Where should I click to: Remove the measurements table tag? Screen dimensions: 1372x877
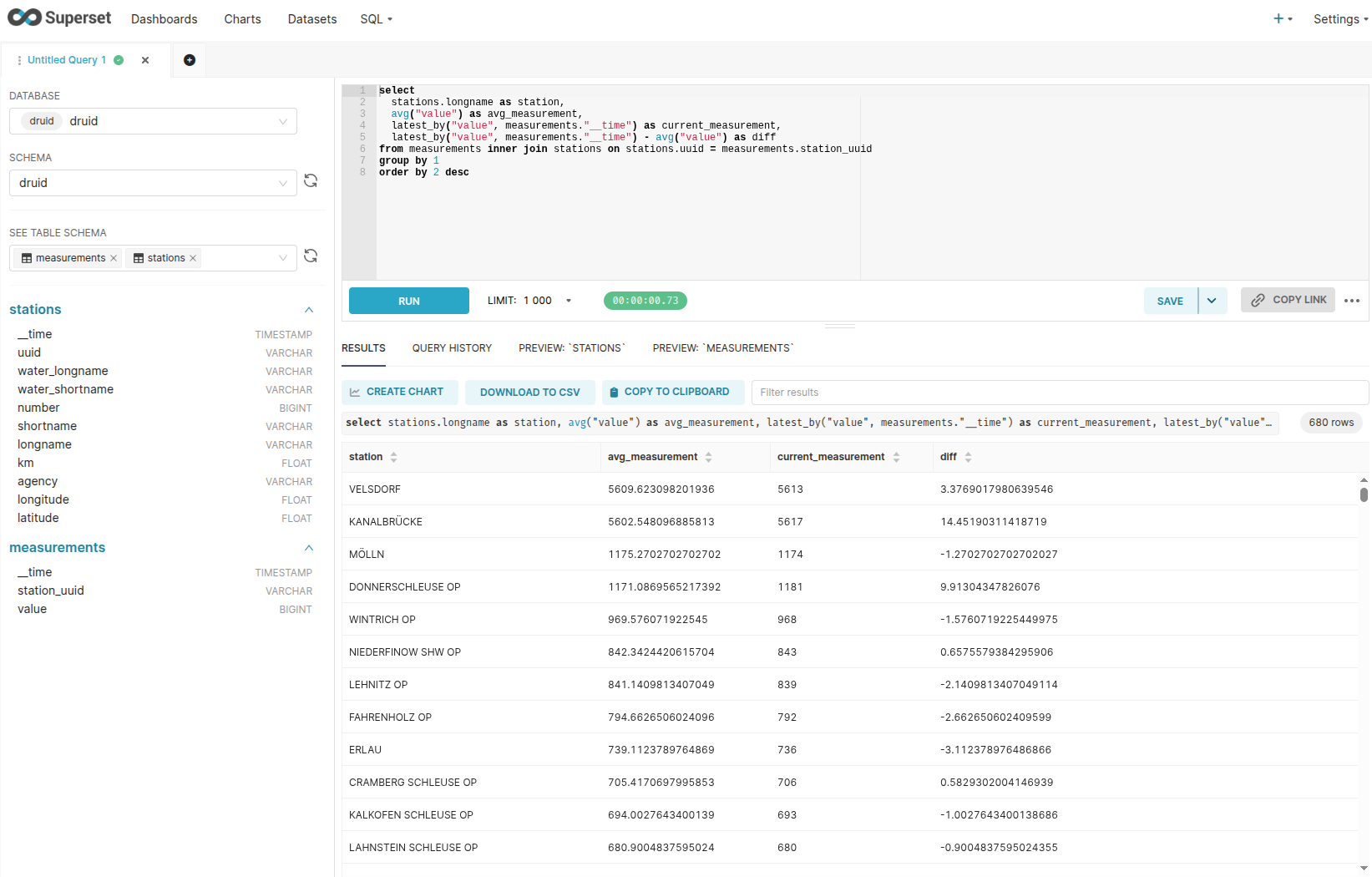point(114,258)
